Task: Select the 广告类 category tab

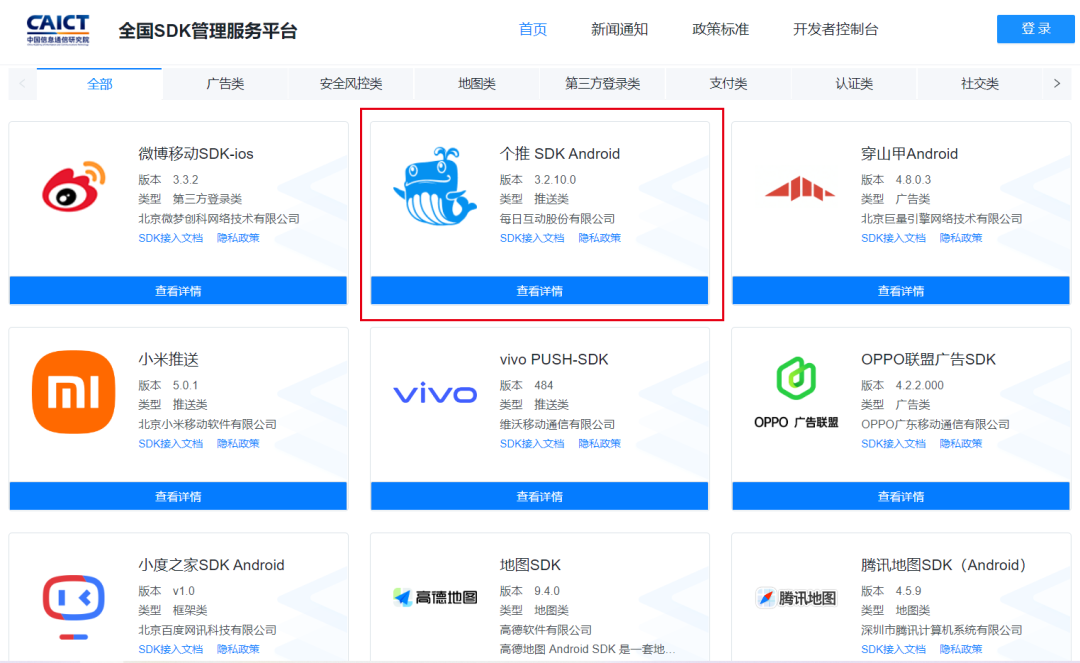Action: click(x=225, y=84)
